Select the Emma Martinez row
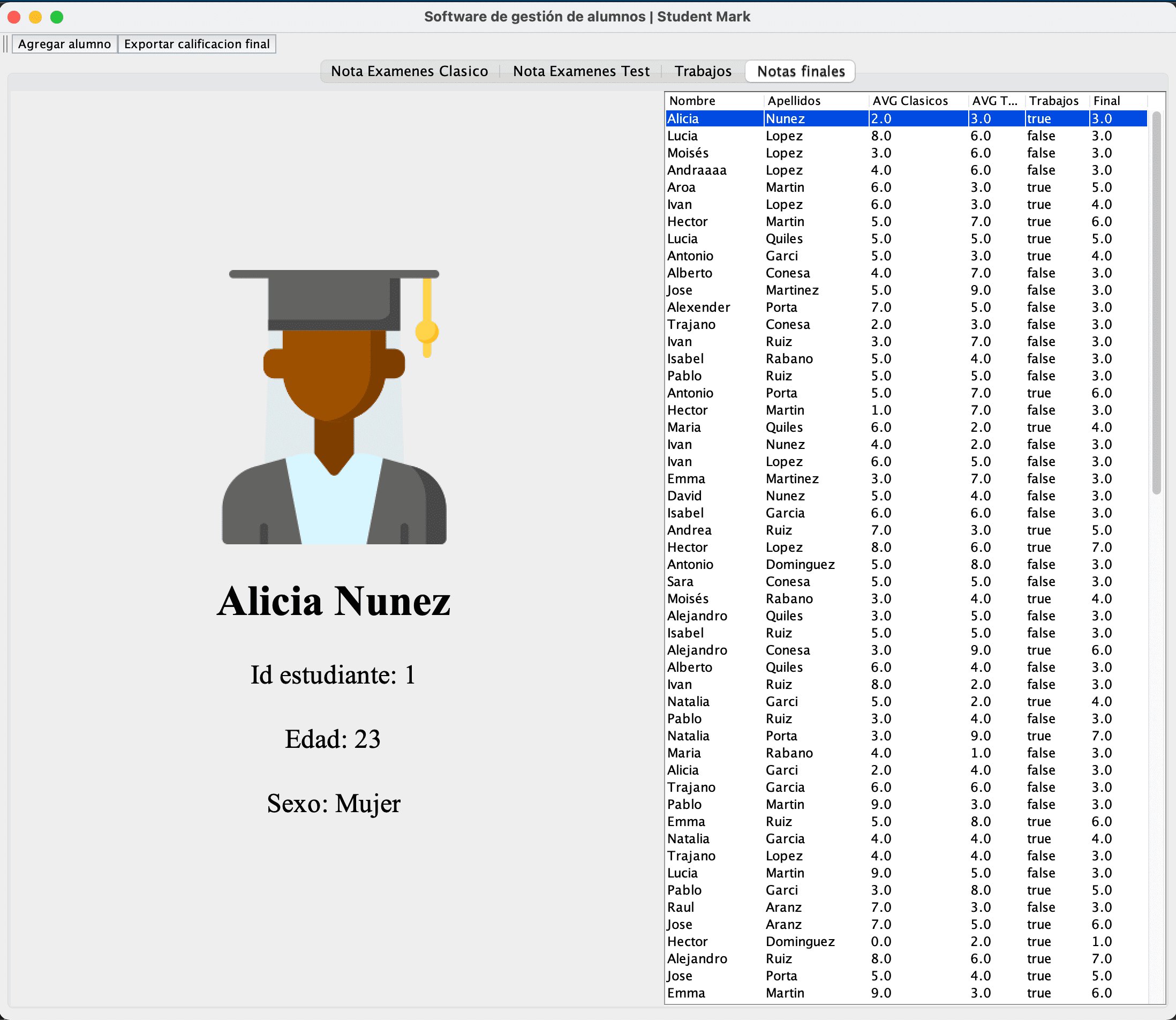Viewport: 1176px width, 1020px height. [906, 479]
